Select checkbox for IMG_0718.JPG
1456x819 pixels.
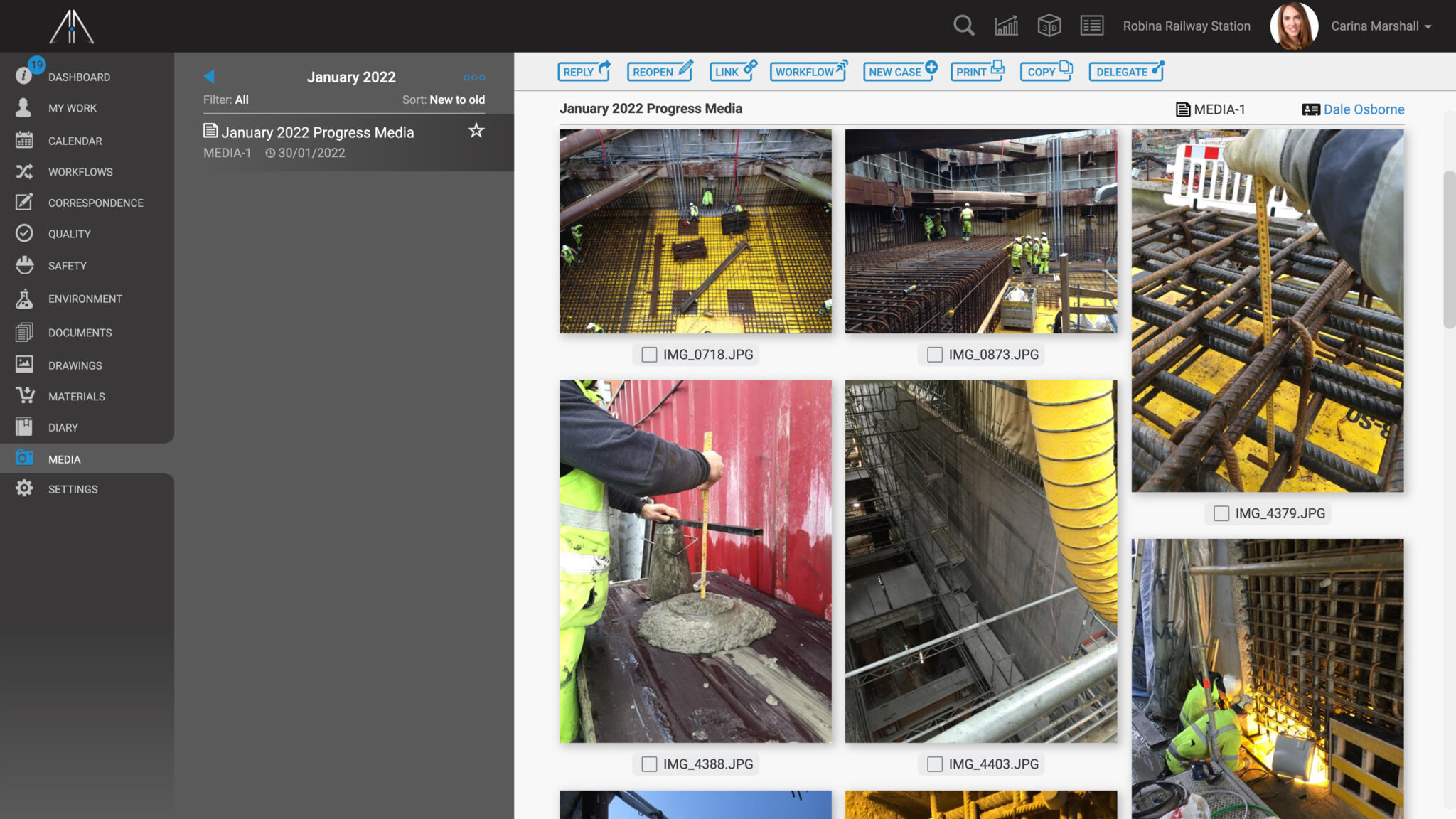[649, 354]
